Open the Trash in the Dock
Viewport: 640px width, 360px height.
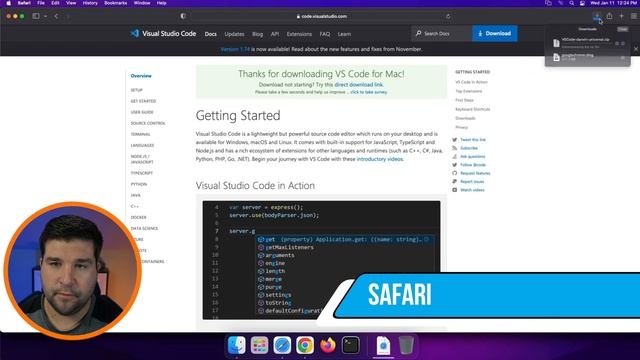click(406, 345)
